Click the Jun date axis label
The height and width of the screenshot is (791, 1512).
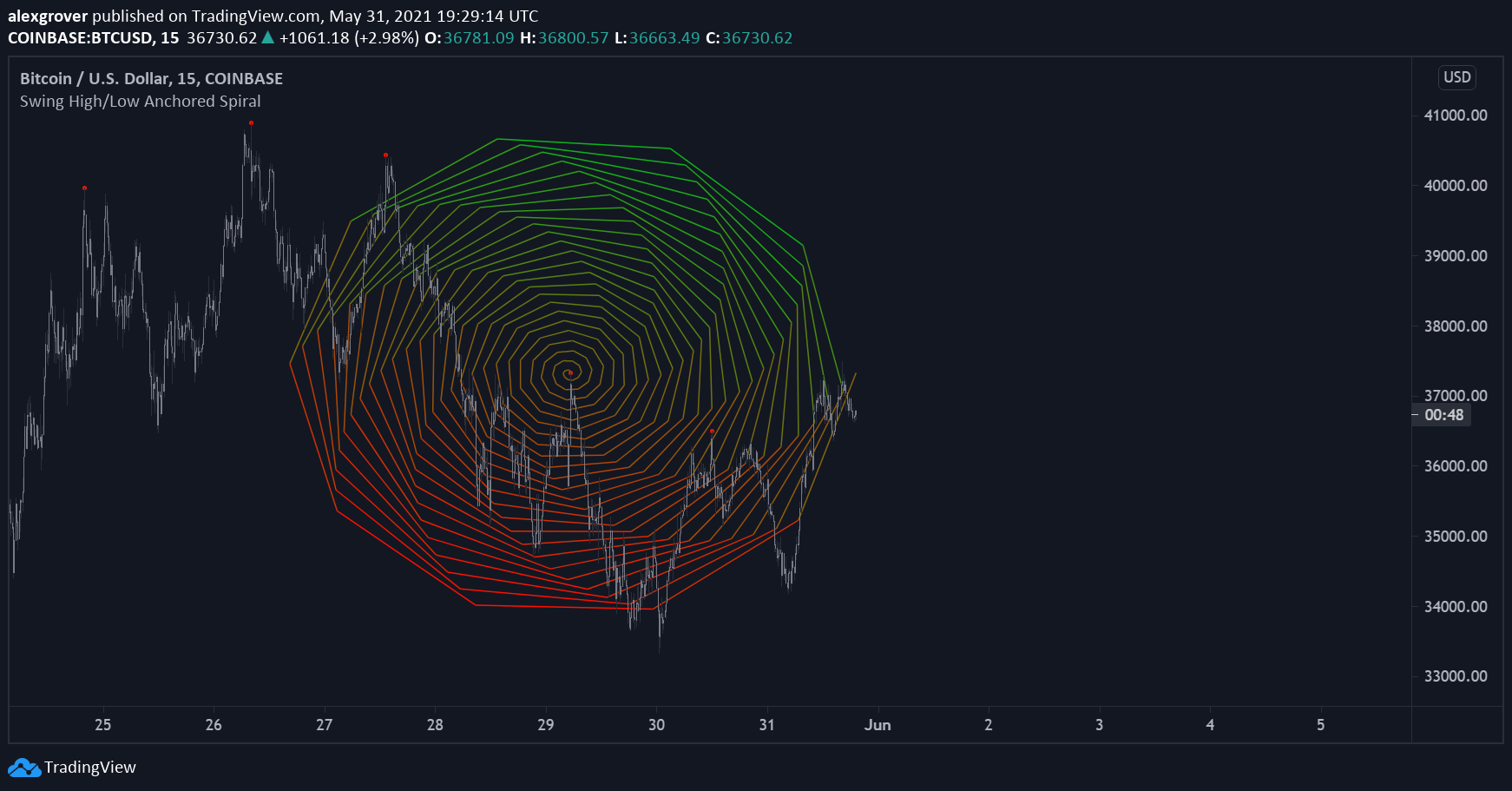tap(878, 725)
